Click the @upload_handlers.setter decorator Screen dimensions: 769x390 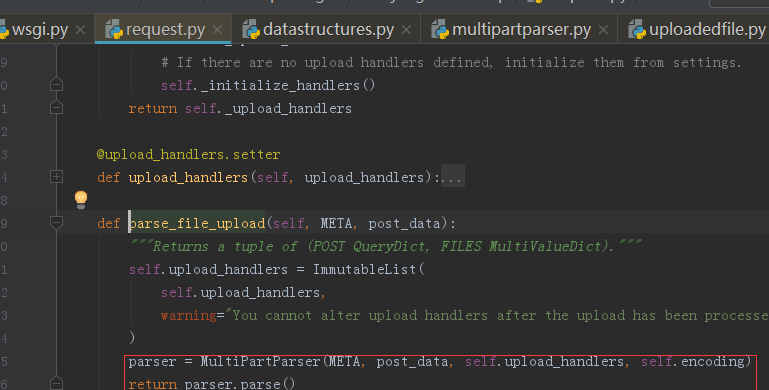point(188,155)
